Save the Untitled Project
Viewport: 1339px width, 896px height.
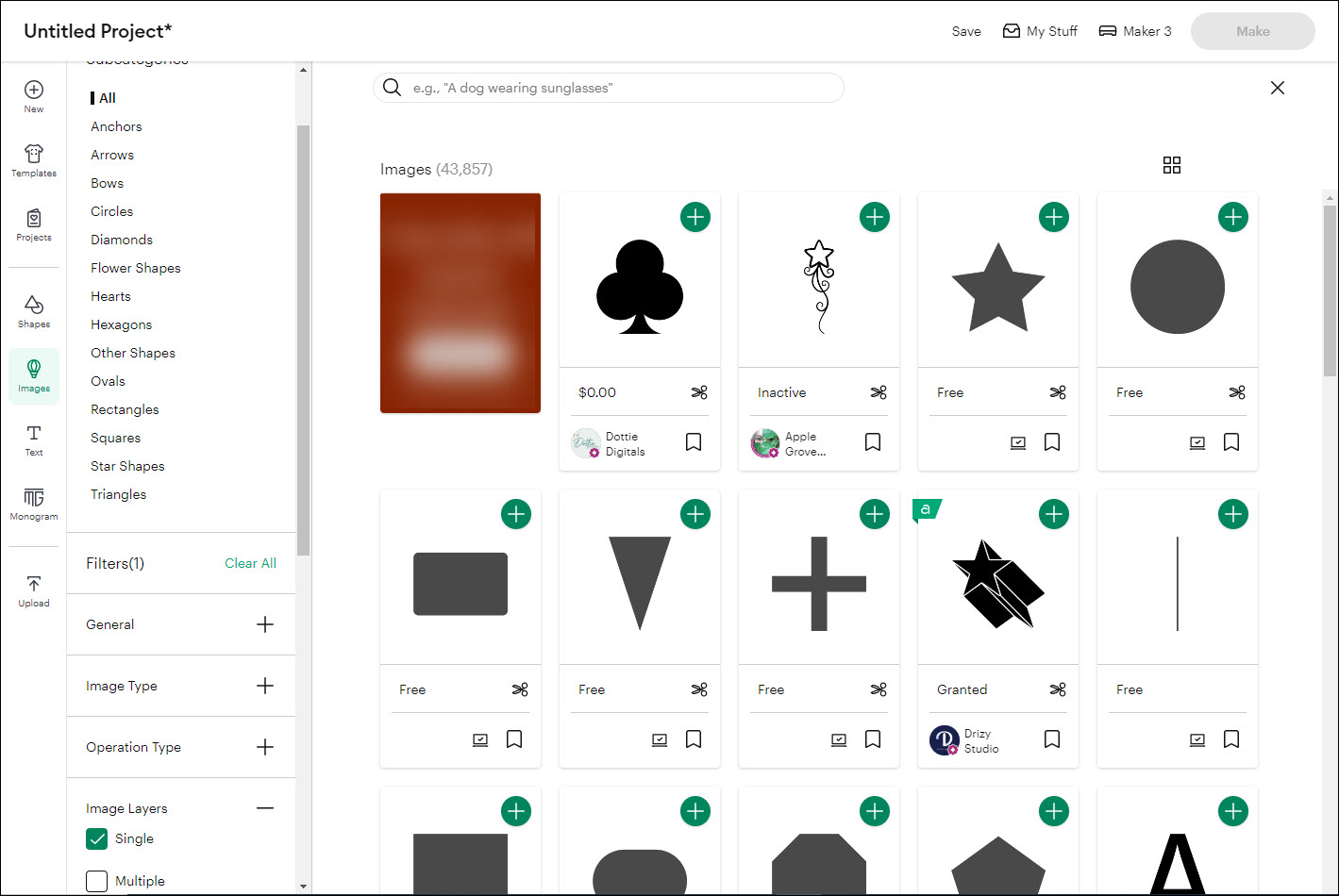(965, 30)
